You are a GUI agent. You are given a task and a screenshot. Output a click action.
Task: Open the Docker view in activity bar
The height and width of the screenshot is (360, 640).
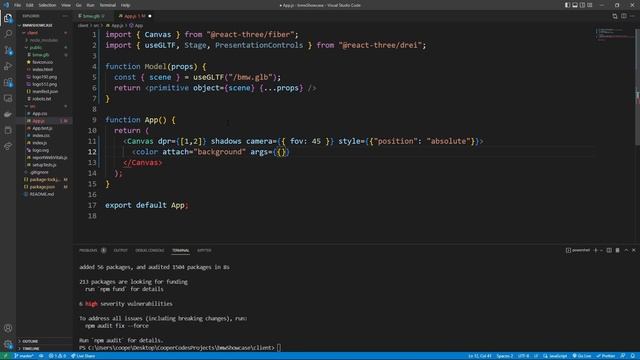pyautogui.click(x=8, y=114)
